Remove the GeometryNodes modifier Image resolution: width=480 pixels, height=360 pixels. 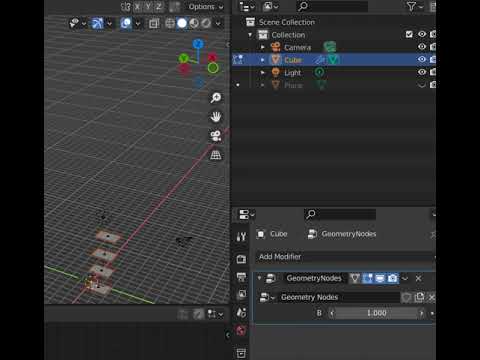click(418, 278)
